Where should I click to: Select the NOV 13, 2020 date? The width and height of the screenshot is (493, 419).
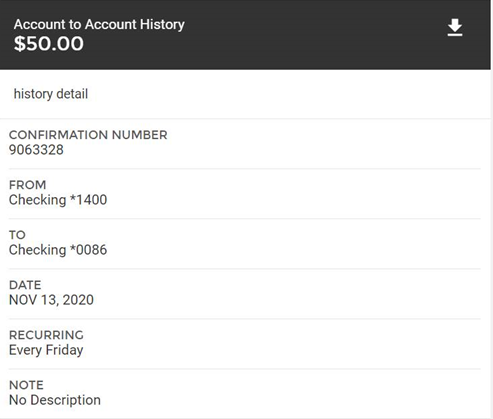click(51, 300)
